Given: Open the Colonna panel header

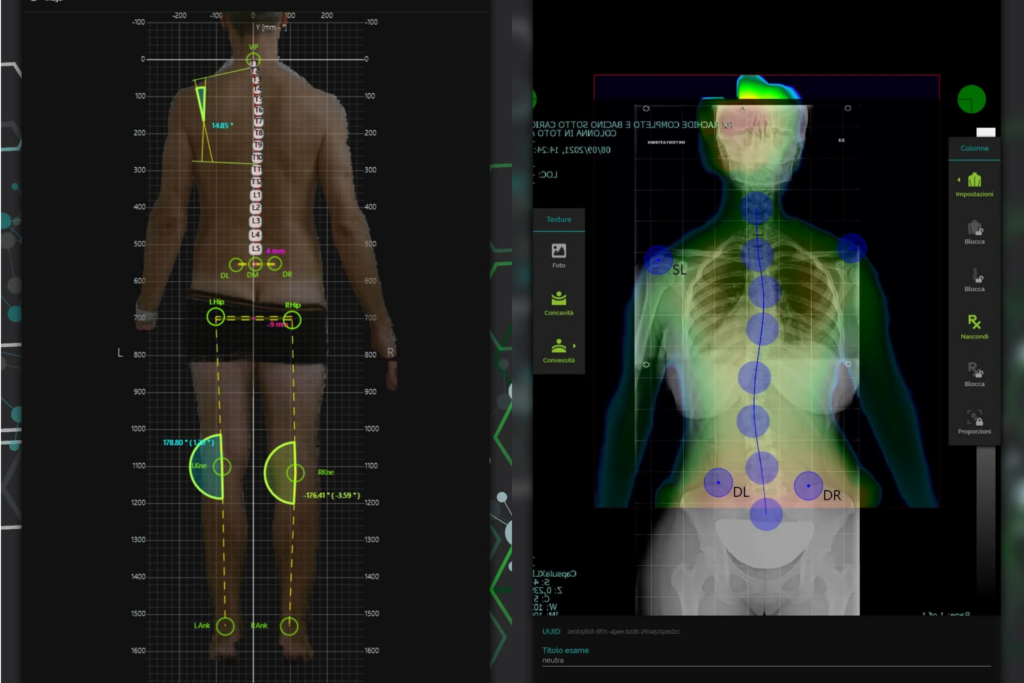Looking at the screenshot, I should click(x=974, y=148).
